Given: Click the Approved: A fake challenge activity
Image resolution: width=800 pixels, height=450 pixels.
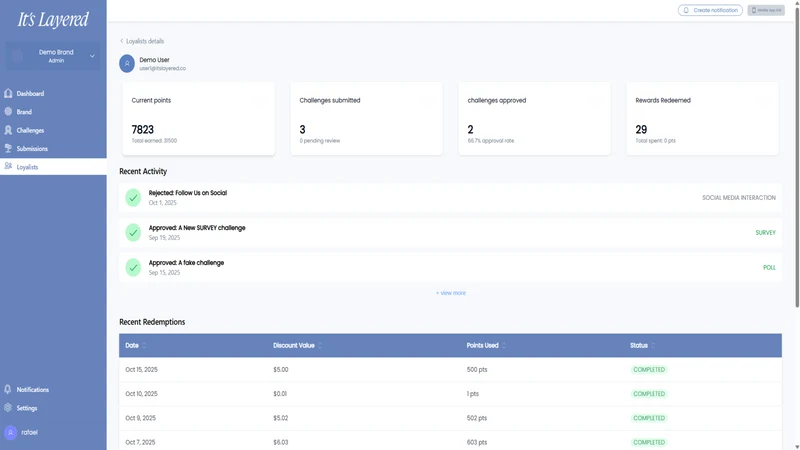Looking at the screenshot, I should (x=451, y=267).
